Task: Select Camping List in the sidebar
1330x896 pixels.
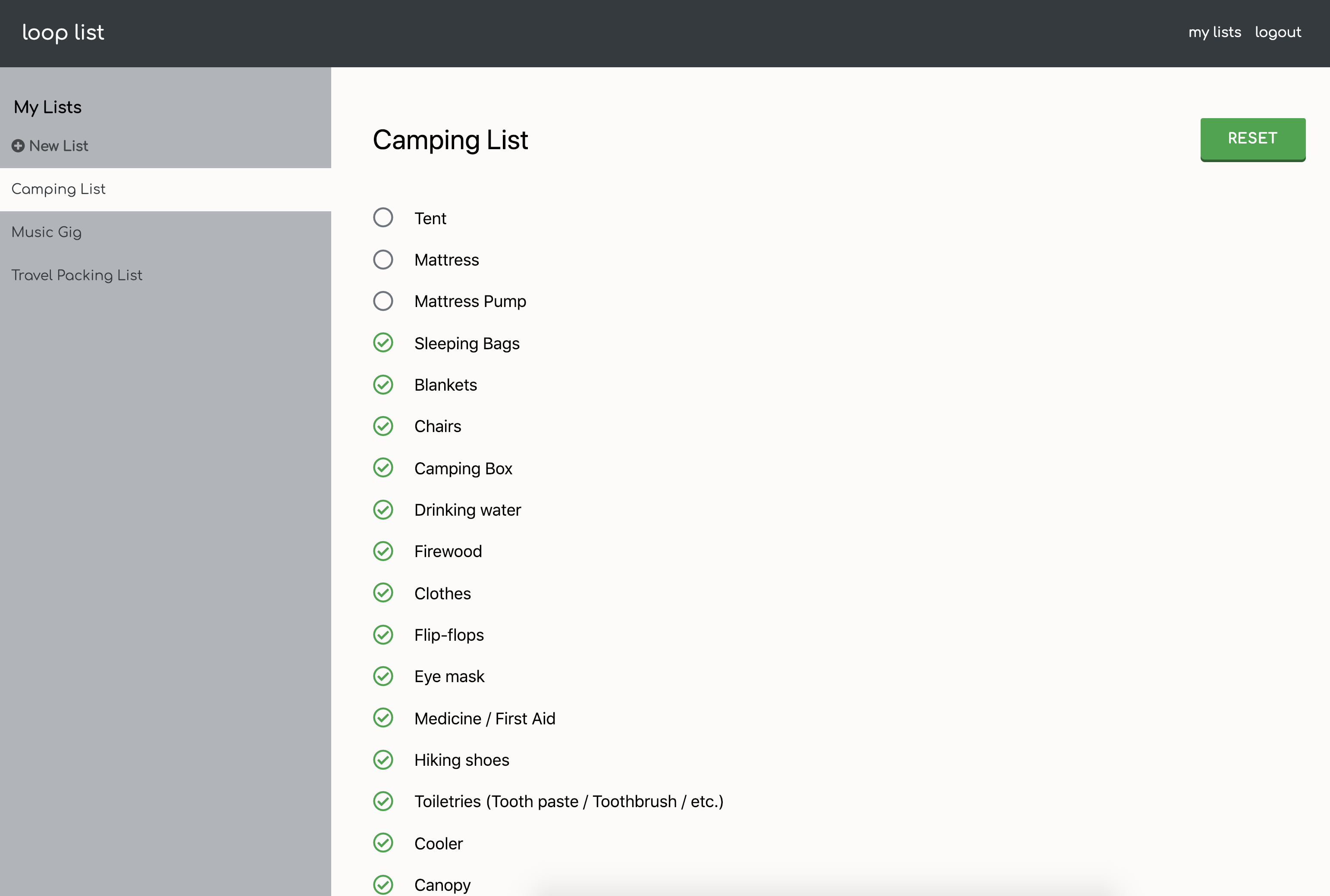Action: [x=166, y=190]
